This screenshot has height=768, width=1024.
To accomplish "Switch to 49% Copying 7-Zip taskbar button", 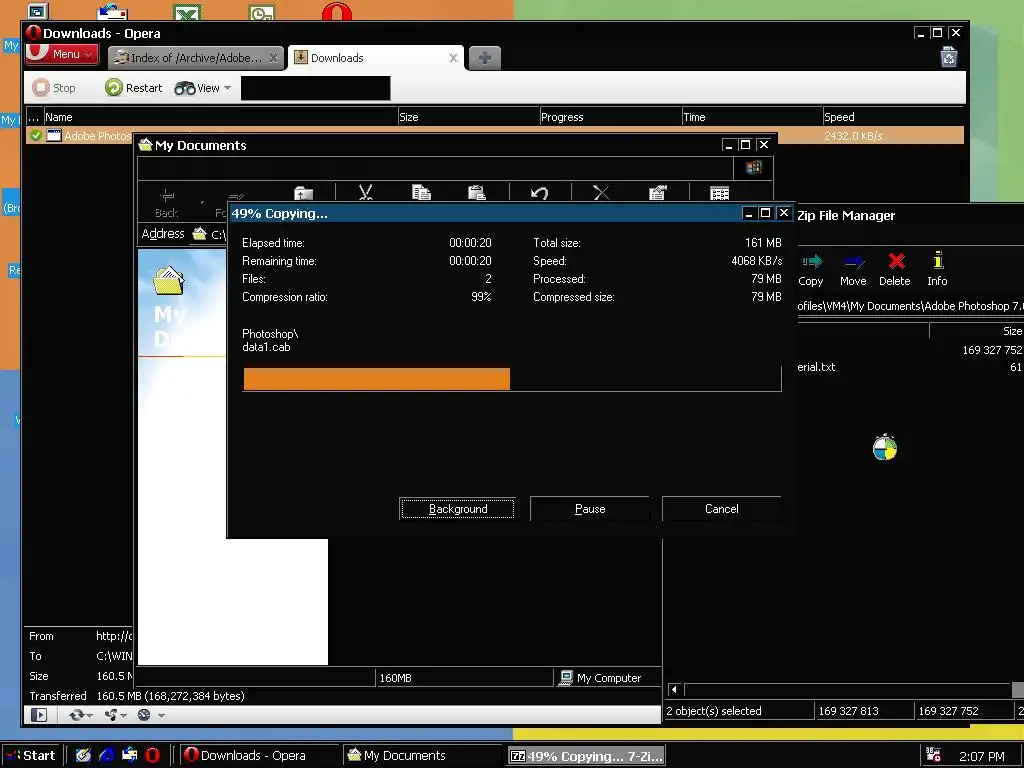I will click(x=586, y=756).
